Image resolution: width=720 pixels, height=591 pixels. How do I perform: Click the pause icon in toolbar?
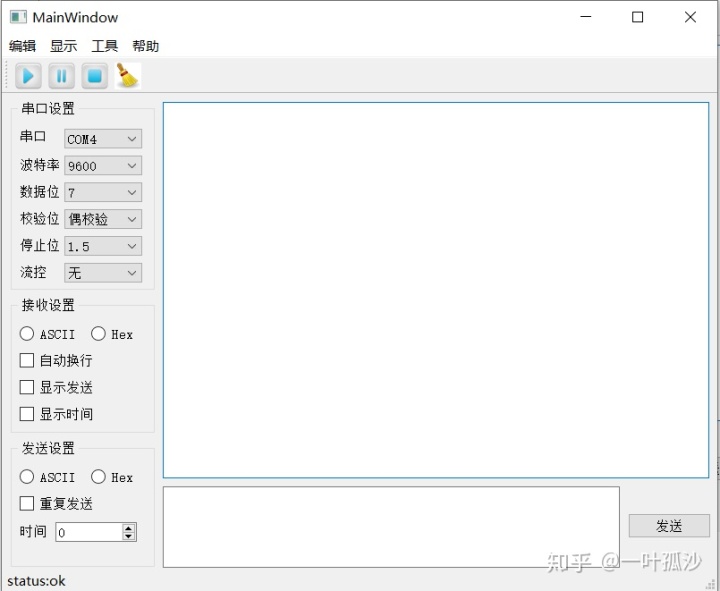coord(62,76)
